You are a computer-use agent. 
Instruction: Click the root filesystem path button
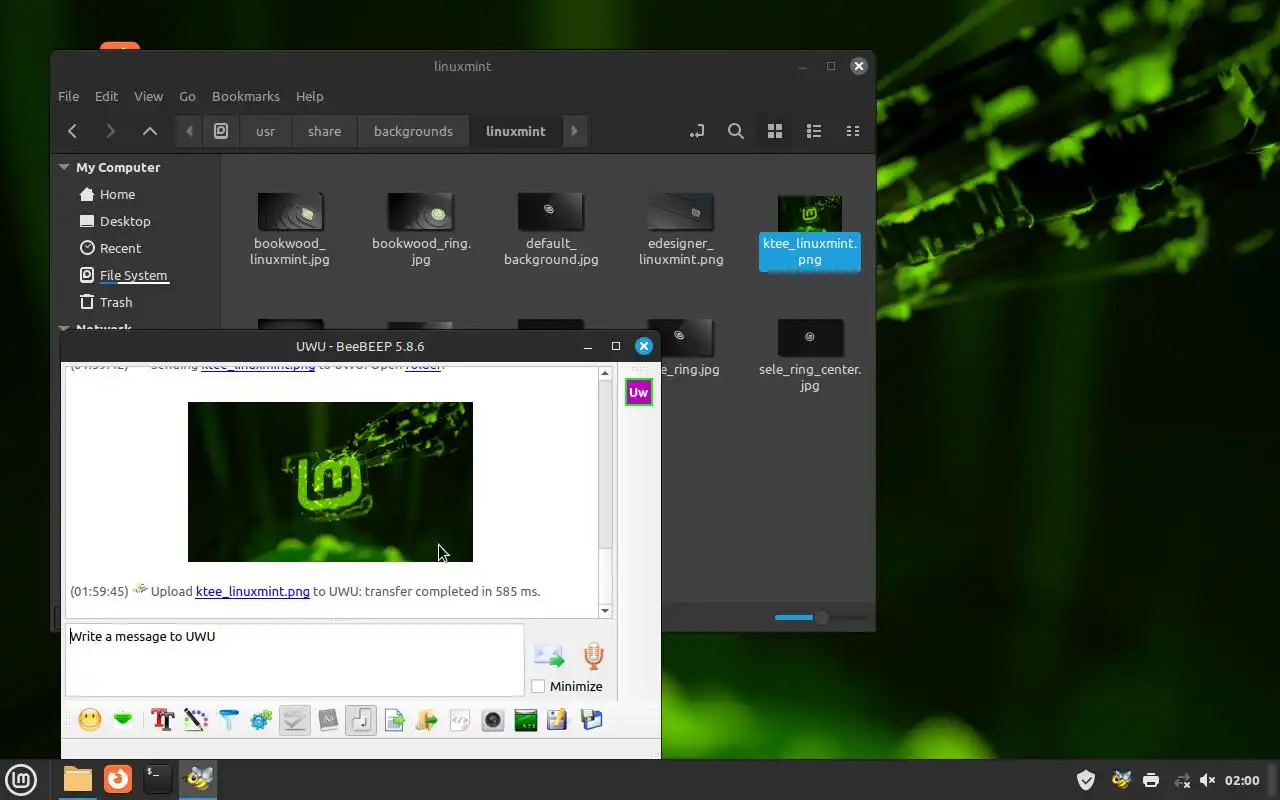[x=221, y=131]
